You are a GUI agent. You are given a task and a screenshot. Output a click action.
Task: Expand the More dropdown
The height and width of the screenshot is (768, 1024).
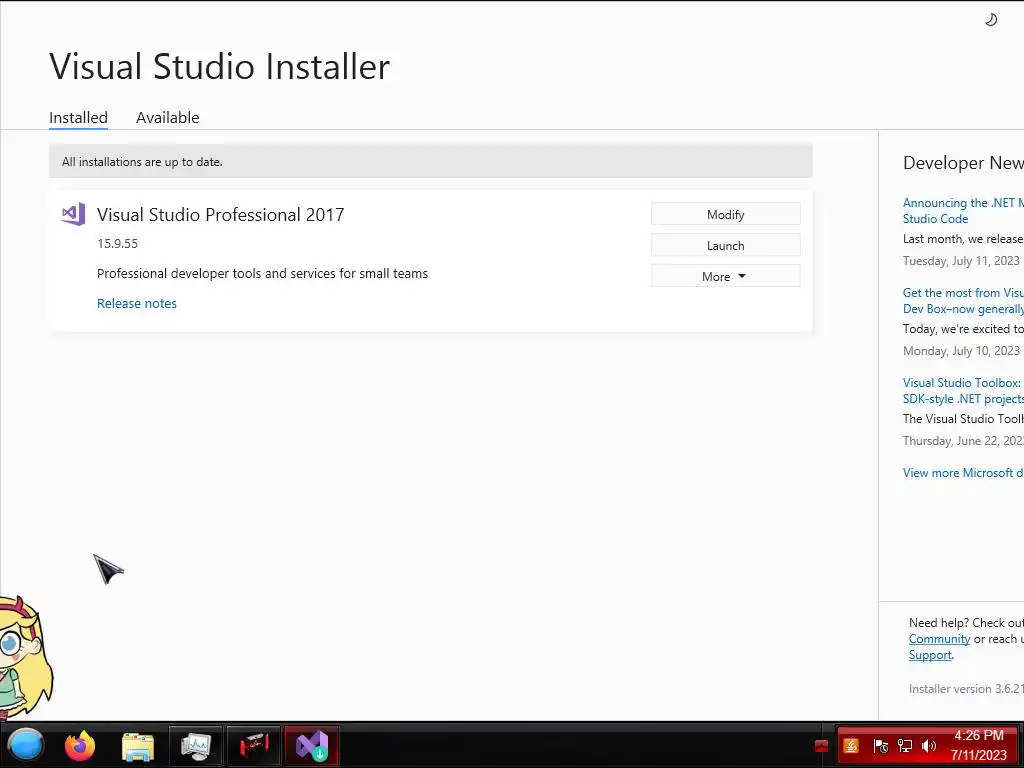pos(726,276)
